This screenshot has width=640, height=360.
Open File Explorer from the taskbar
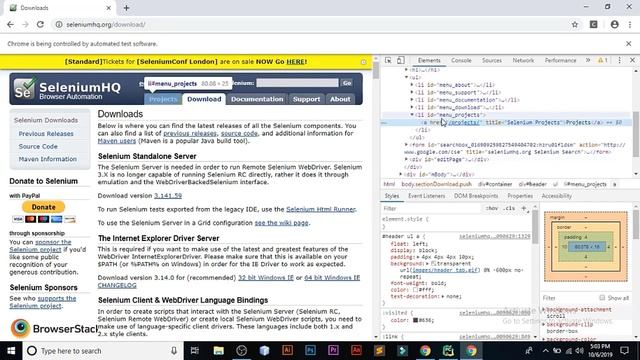(x=218, y=351)
